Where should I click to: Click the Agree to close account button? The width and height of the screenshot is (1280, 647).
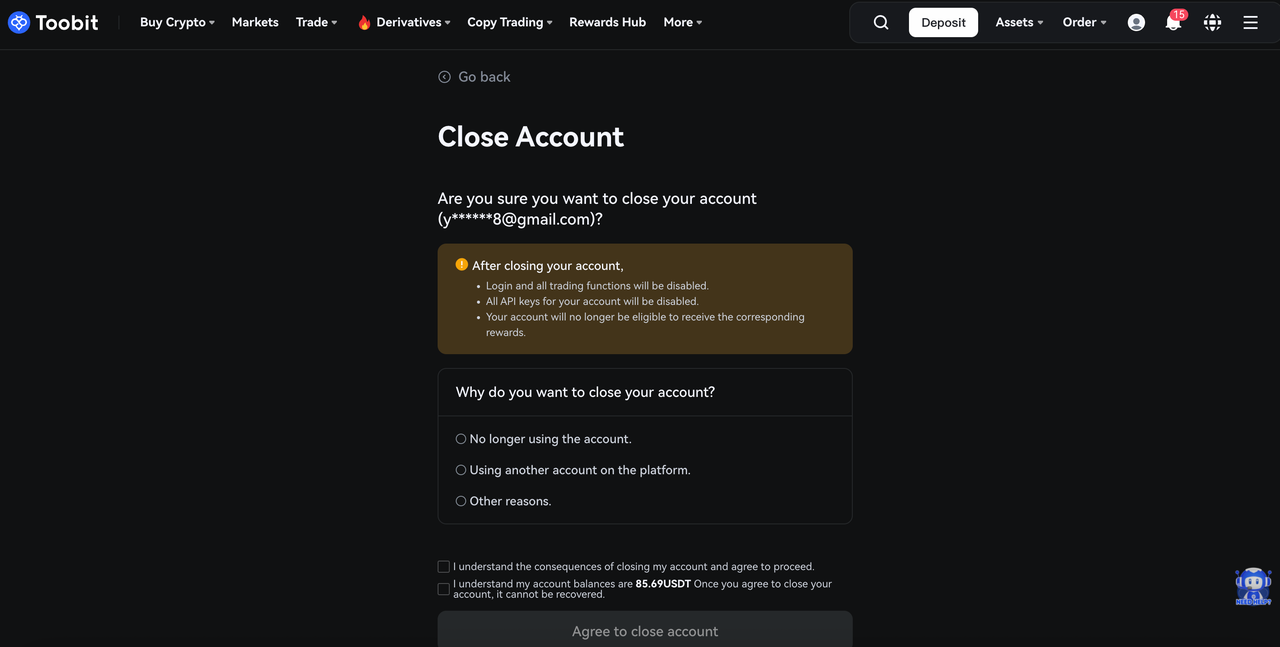645,630
